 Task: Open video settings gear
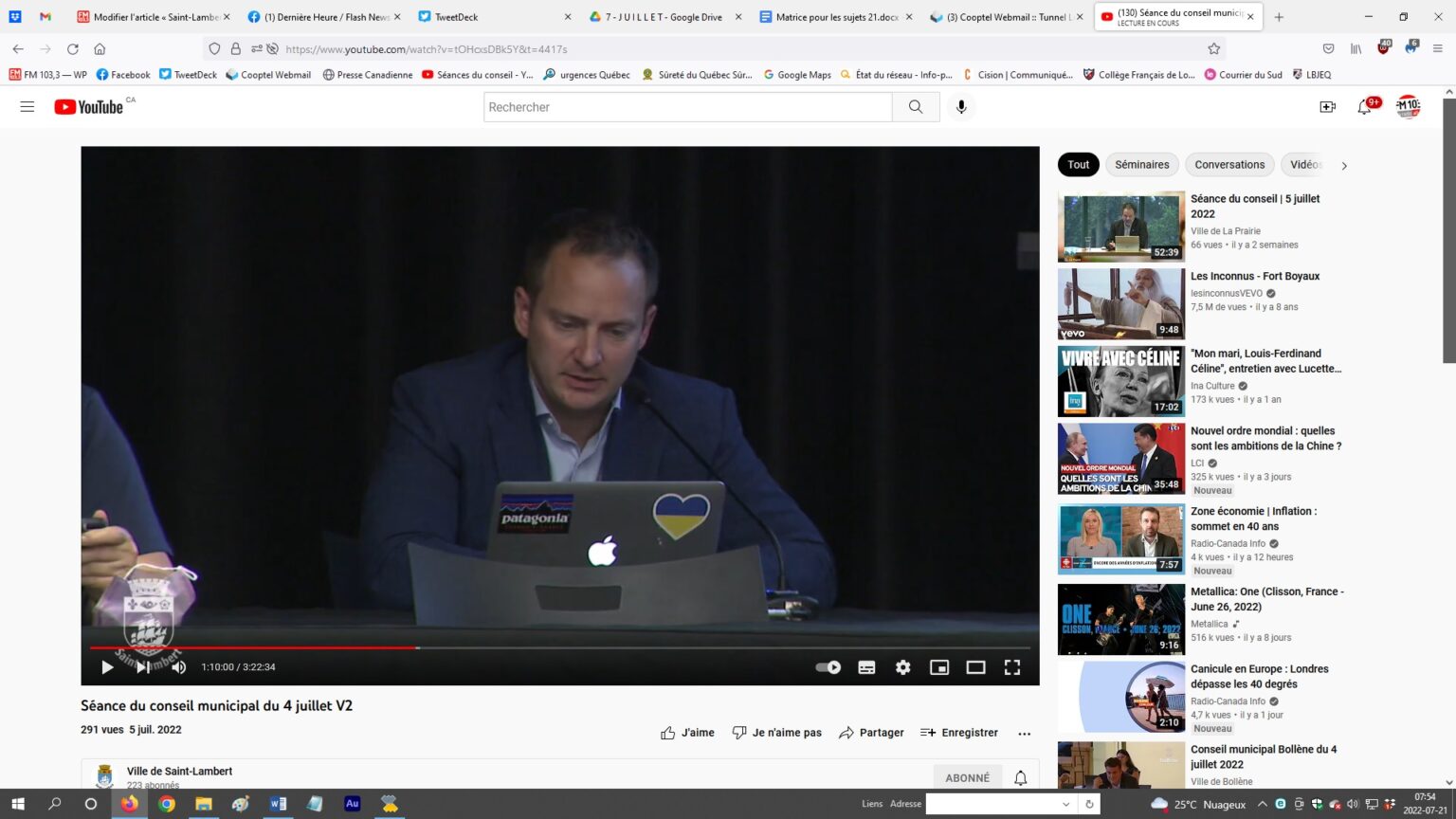click(x=902, y=667)
